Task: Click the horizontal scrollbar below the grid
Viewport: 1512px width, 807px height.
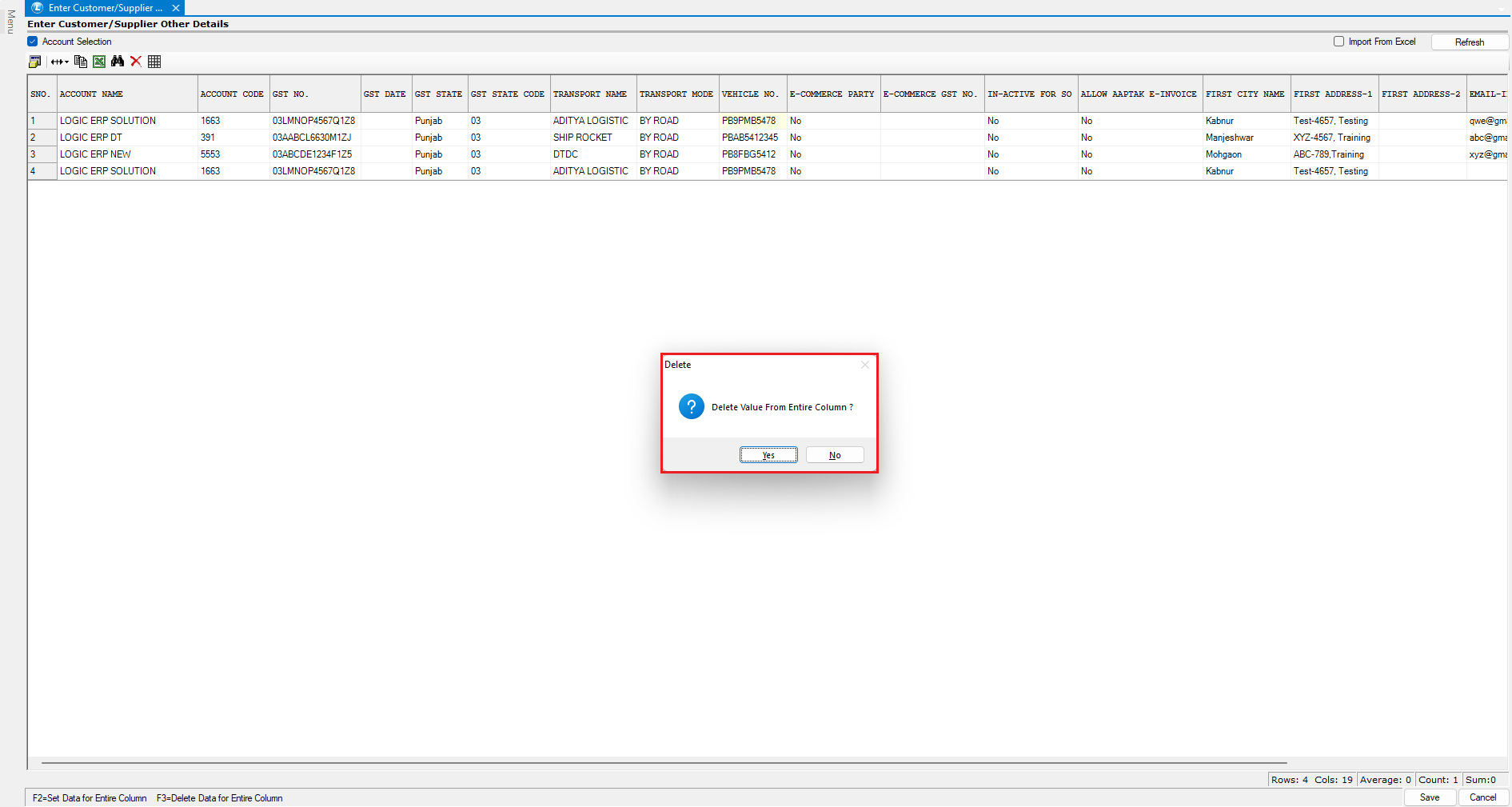Action: 664,763
